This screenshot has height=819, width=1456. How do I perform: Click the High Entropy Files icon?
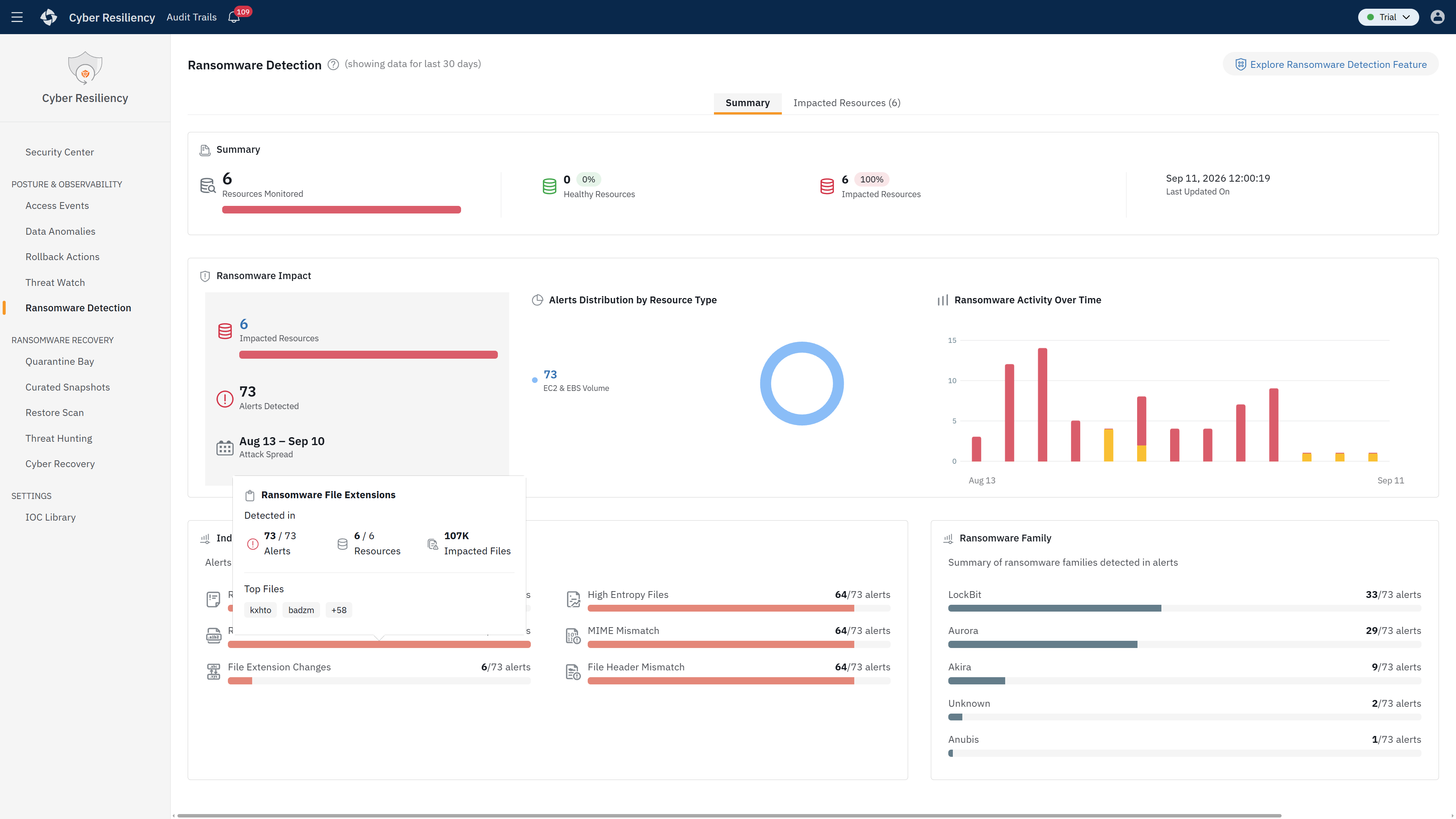point(573,599)
